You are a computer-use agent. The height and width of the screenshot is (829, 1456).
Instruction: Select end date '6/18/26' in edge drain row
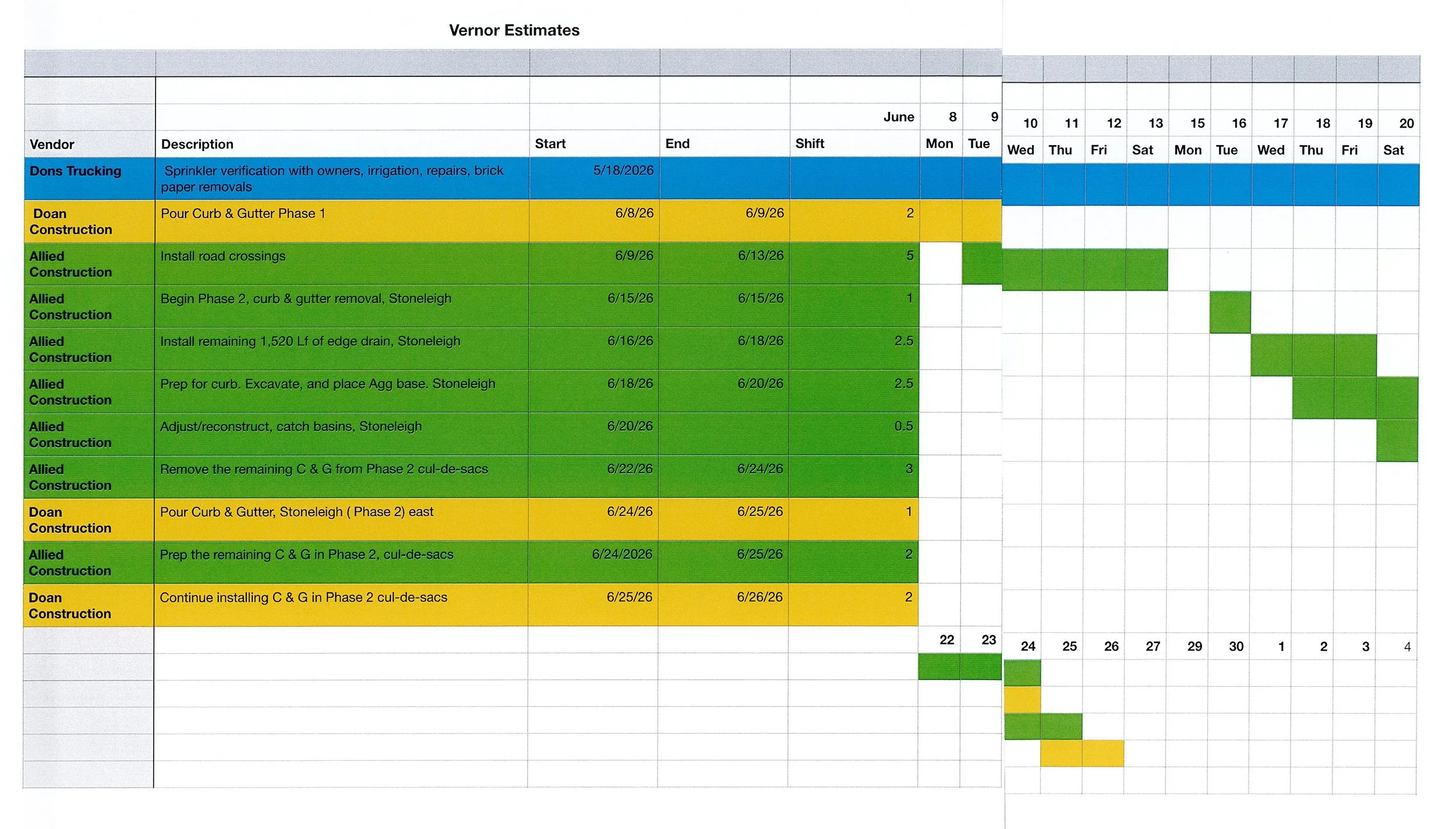coord(761,341)
